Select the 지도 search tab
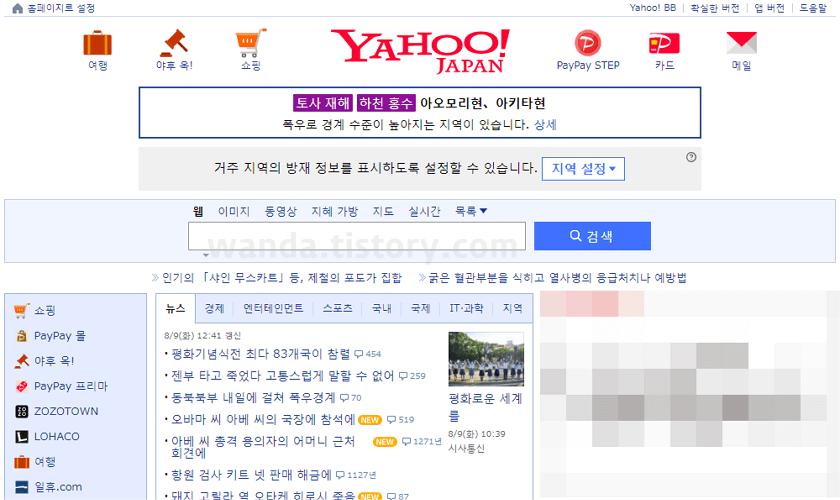 (382, 211)
